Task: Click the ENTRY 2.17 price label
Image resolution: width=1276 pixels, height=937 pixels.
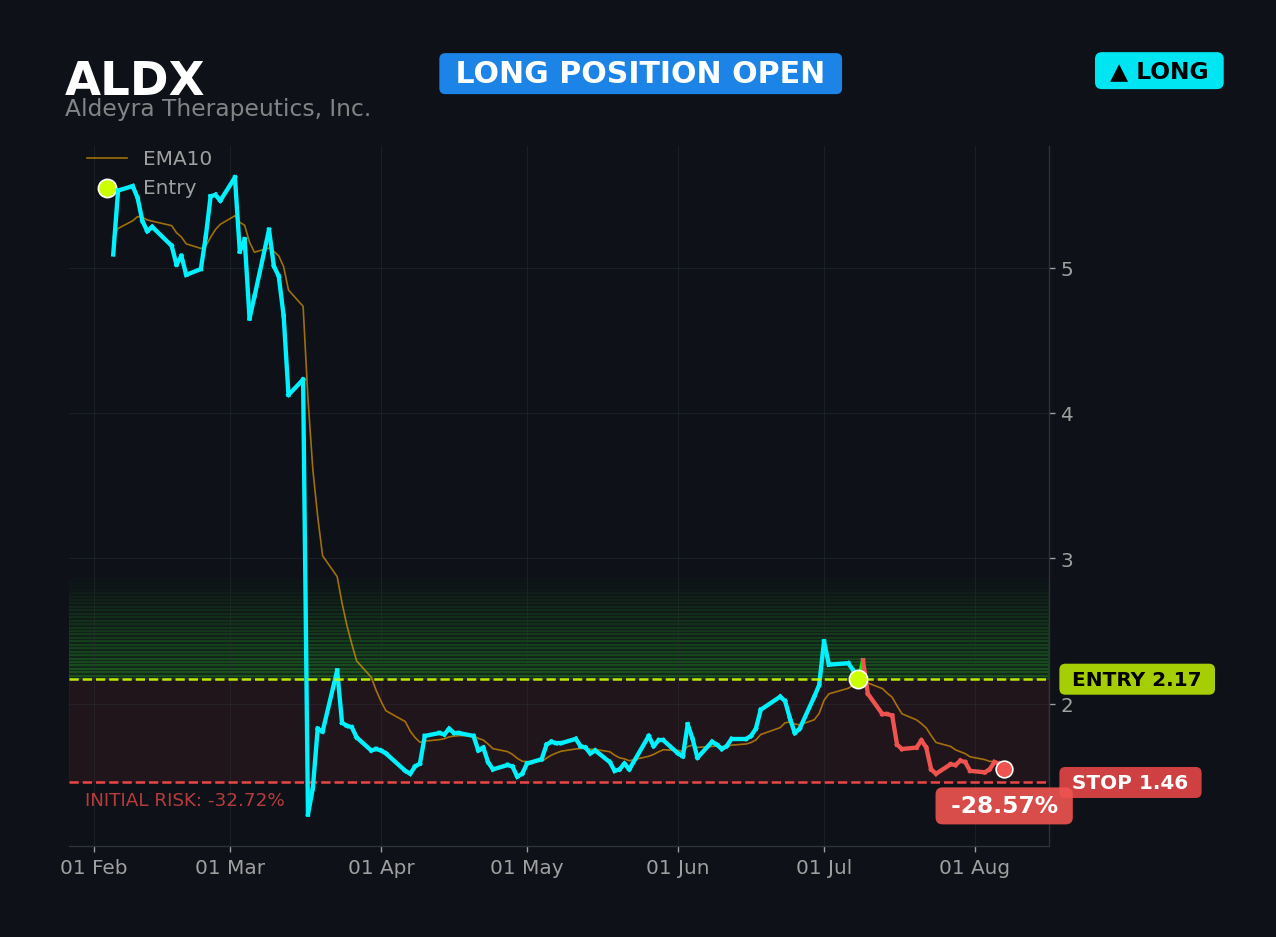Action: [1137, 679]
